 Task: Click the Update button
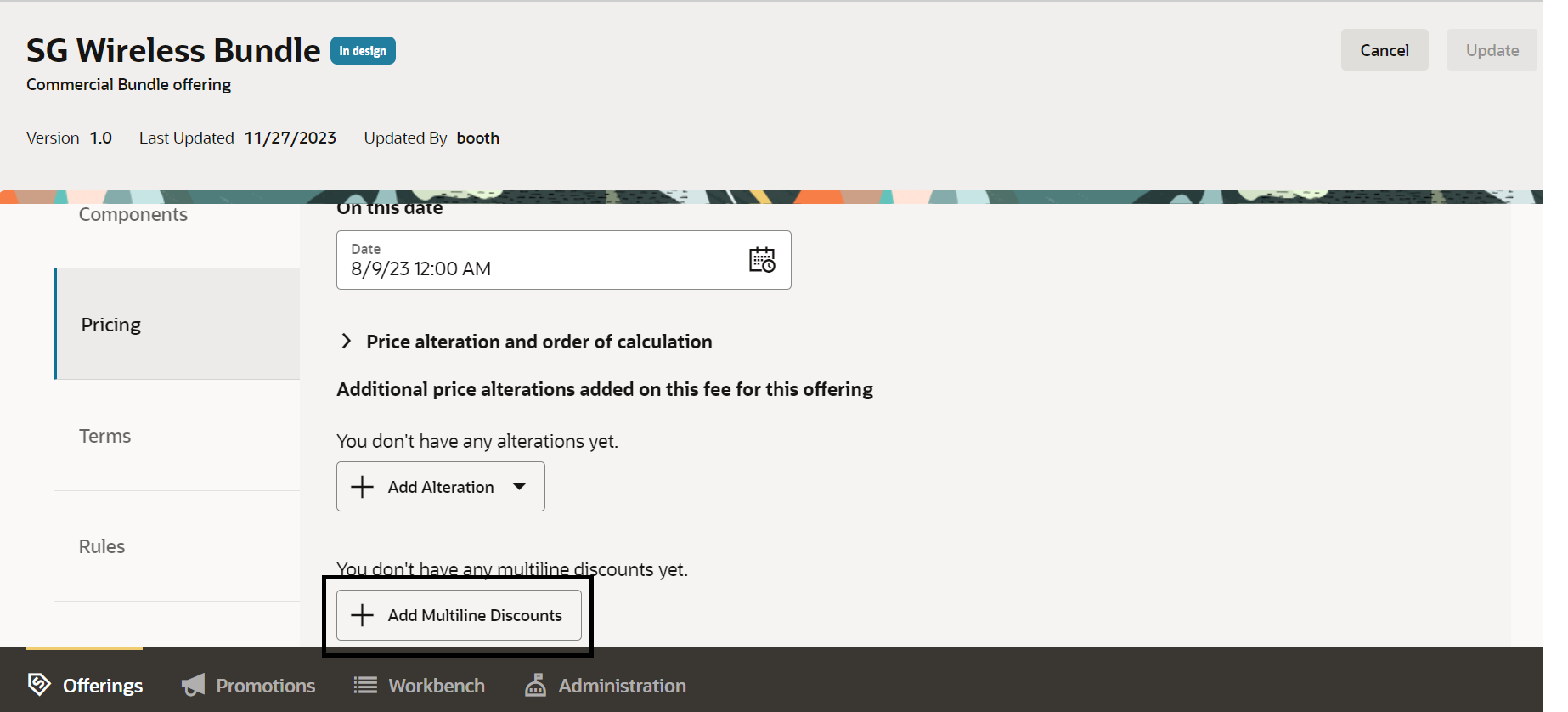pyautogui.click(x=1492, y=50)
